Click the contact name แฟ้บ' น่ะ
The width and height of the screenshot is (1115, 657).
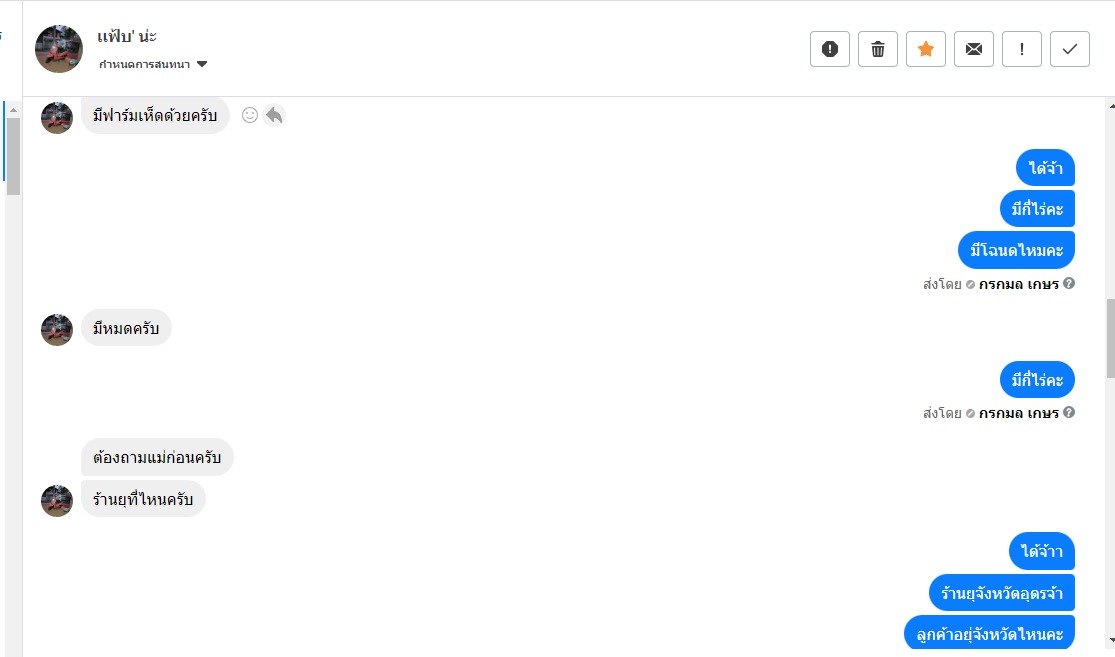click(127, 36)
